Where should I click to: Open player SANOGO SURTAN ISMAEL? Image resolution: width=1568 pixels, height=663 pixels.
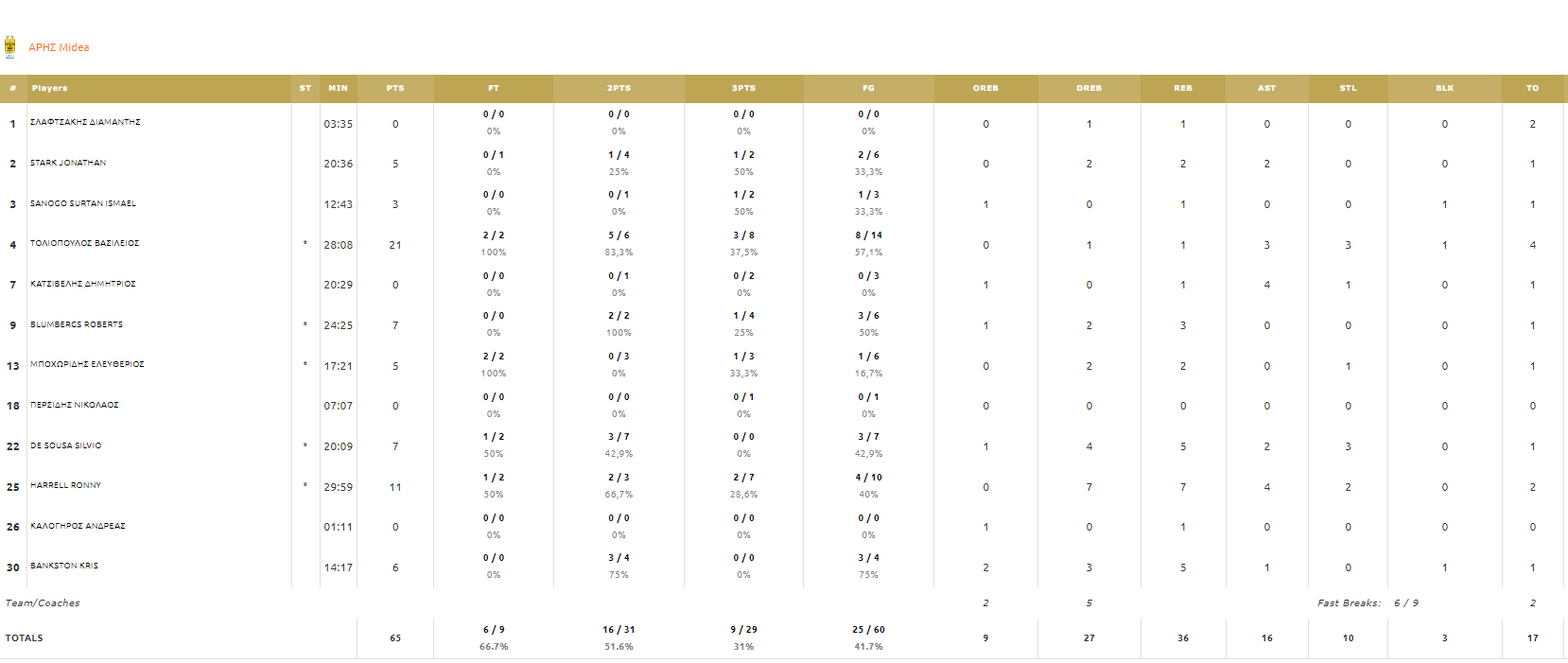[83, 203]
